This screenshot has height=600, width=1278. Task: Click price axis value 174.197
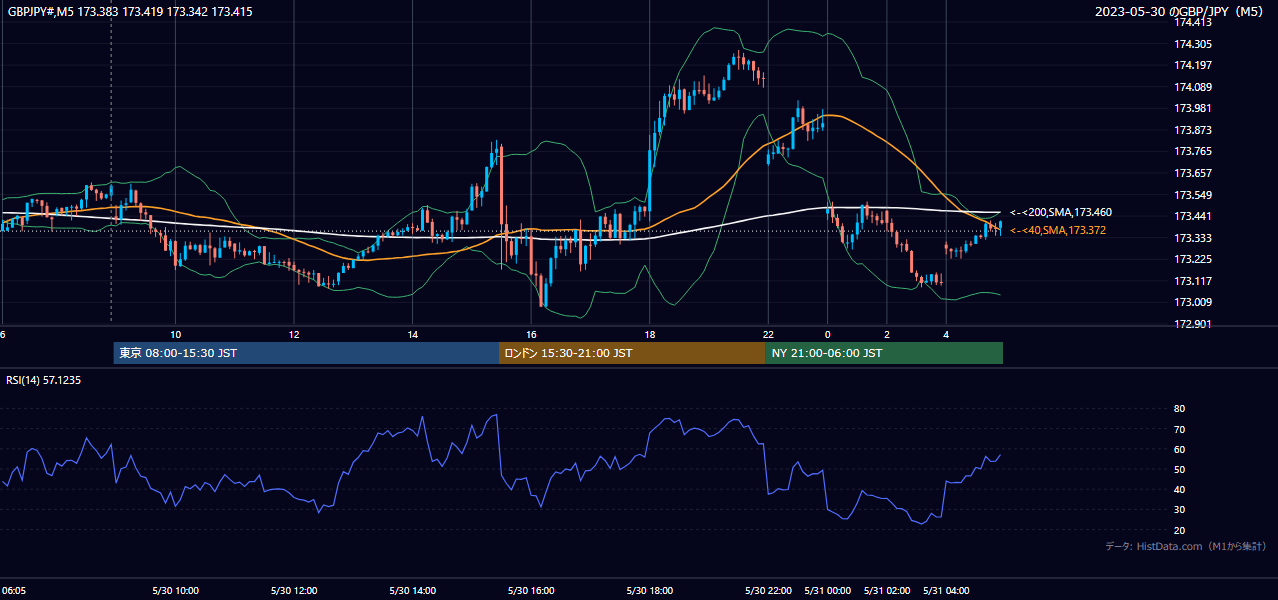tap(1192, 65)
